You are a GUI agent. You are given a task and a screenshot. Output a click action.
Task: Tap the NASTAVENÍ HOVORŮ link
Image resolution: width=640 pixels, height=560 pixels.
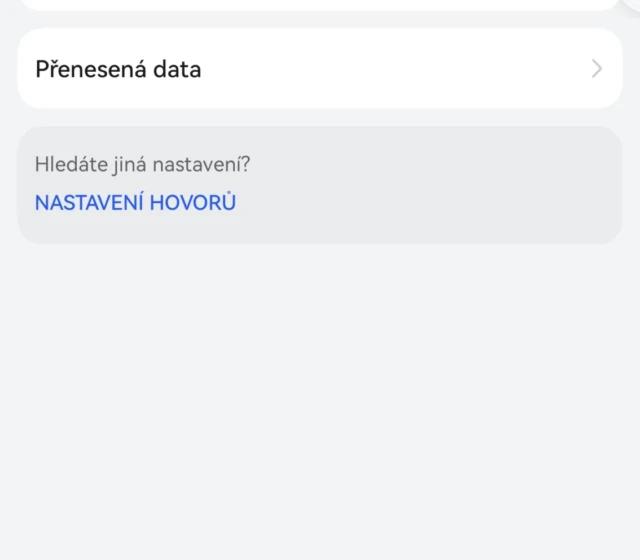pos(135,203)
